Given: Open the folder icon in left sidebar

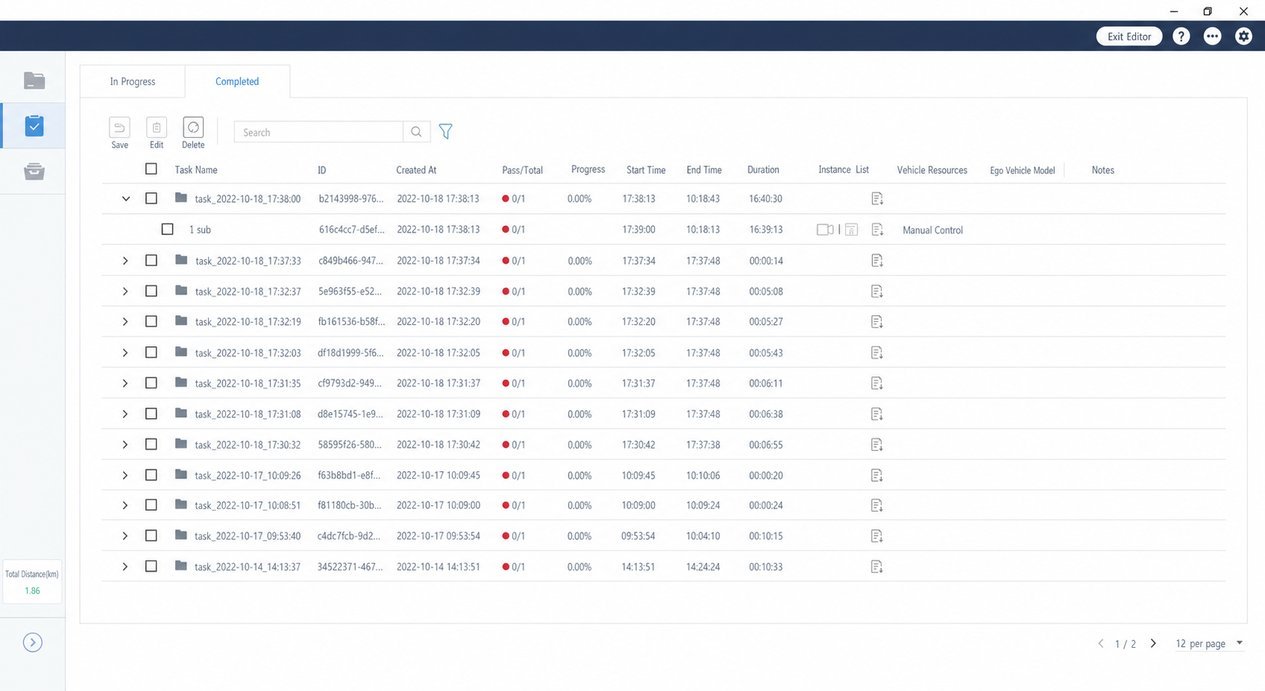Looking at the screenshot, I should pos(34,80).
